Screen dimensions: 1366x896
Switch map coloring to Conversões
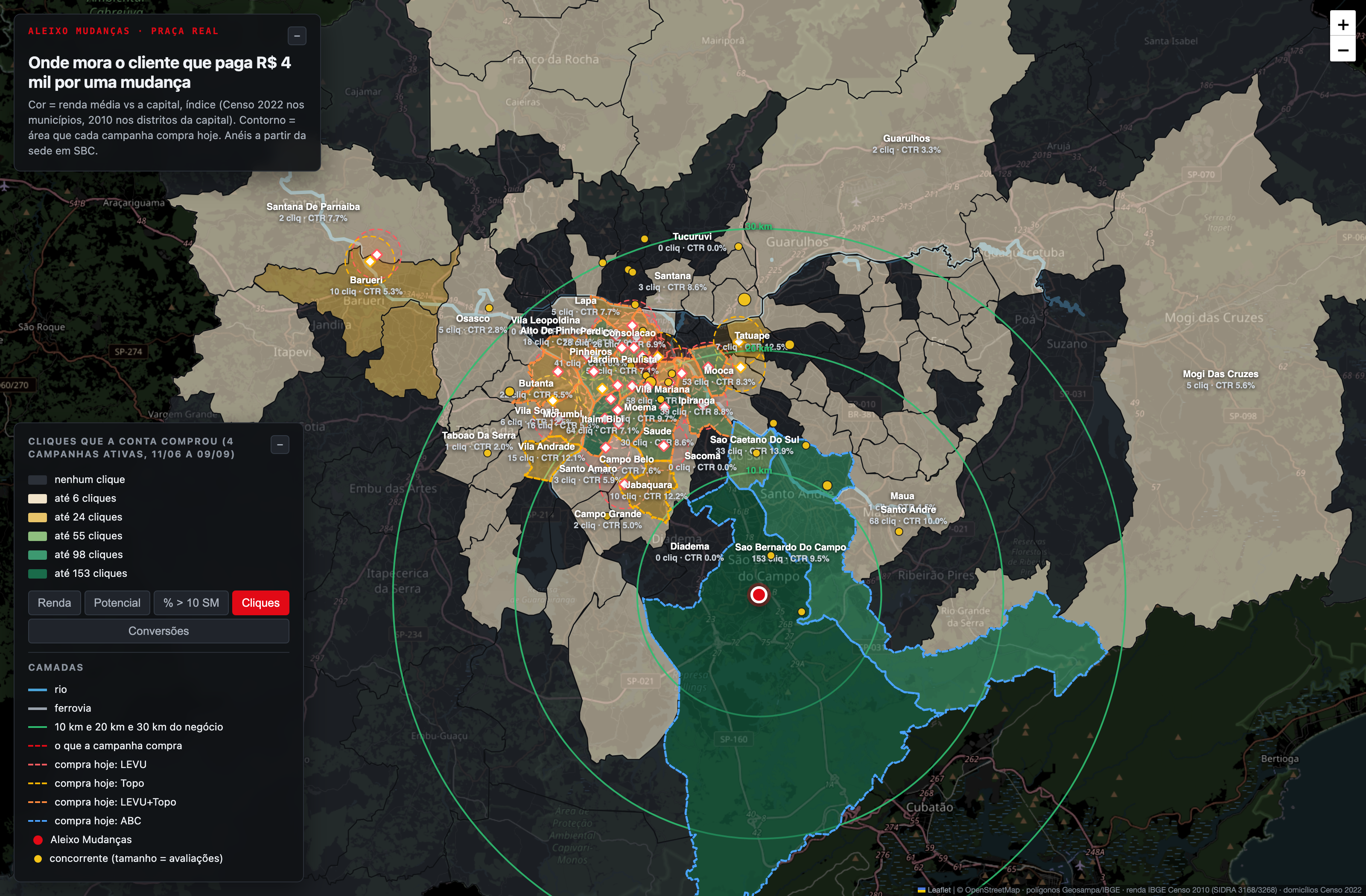click(x=158, y=631)
